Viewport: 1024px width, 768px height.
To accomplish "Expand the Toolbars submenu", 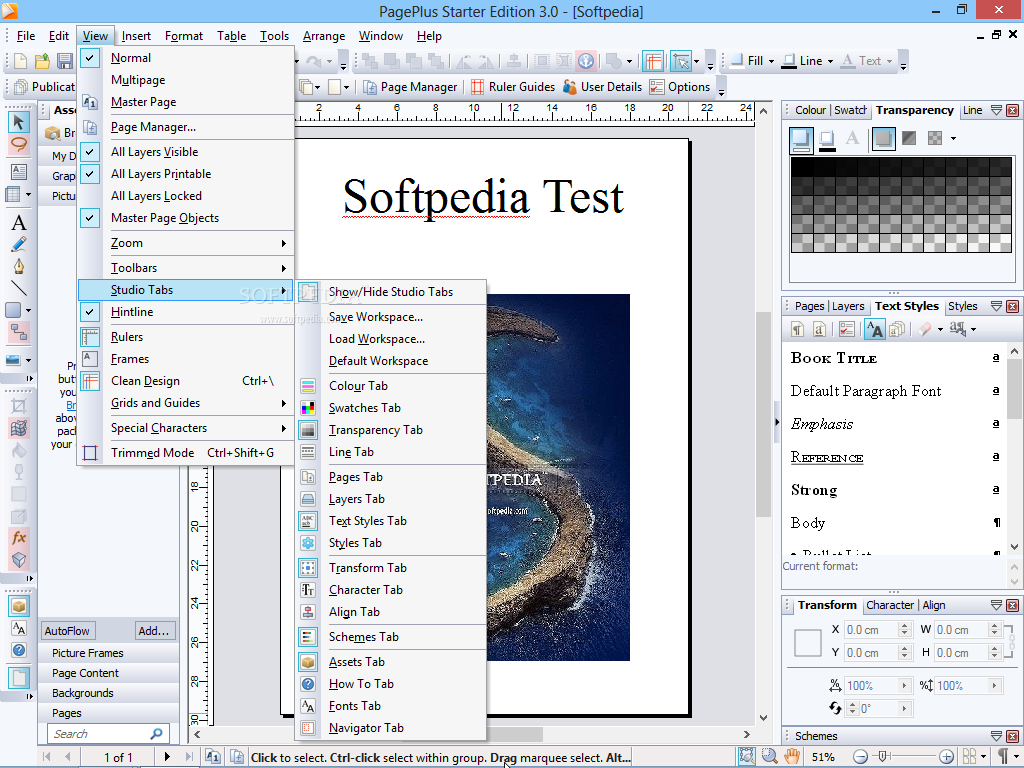I will (x=185, y=268).
